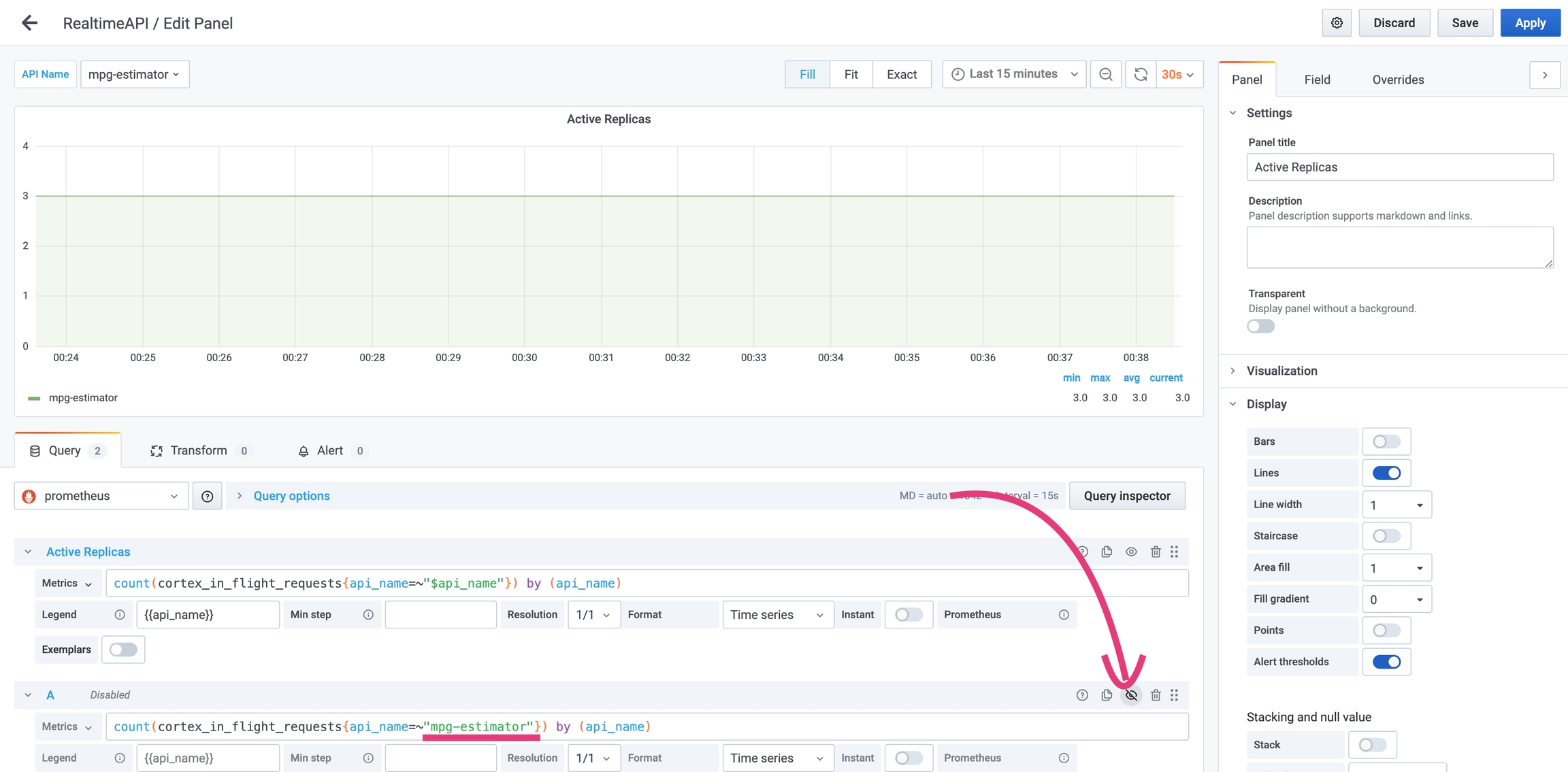
Task: Enable the disabled query A eye icon
Action: pos(1131,695)
